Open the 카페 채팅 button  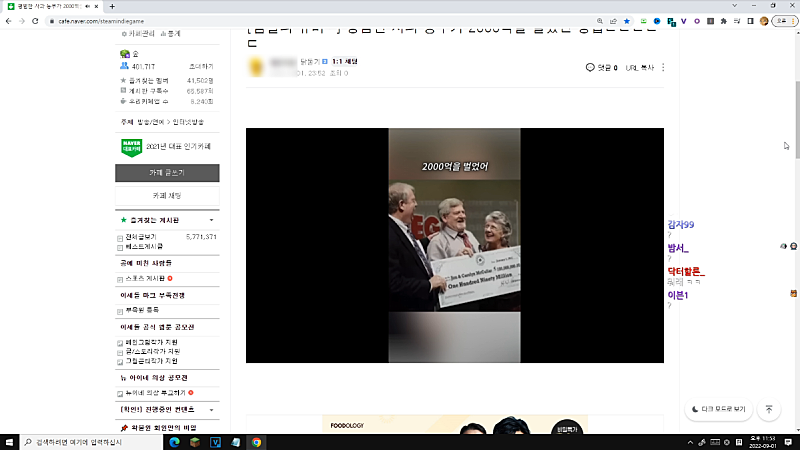pos(168,196)
